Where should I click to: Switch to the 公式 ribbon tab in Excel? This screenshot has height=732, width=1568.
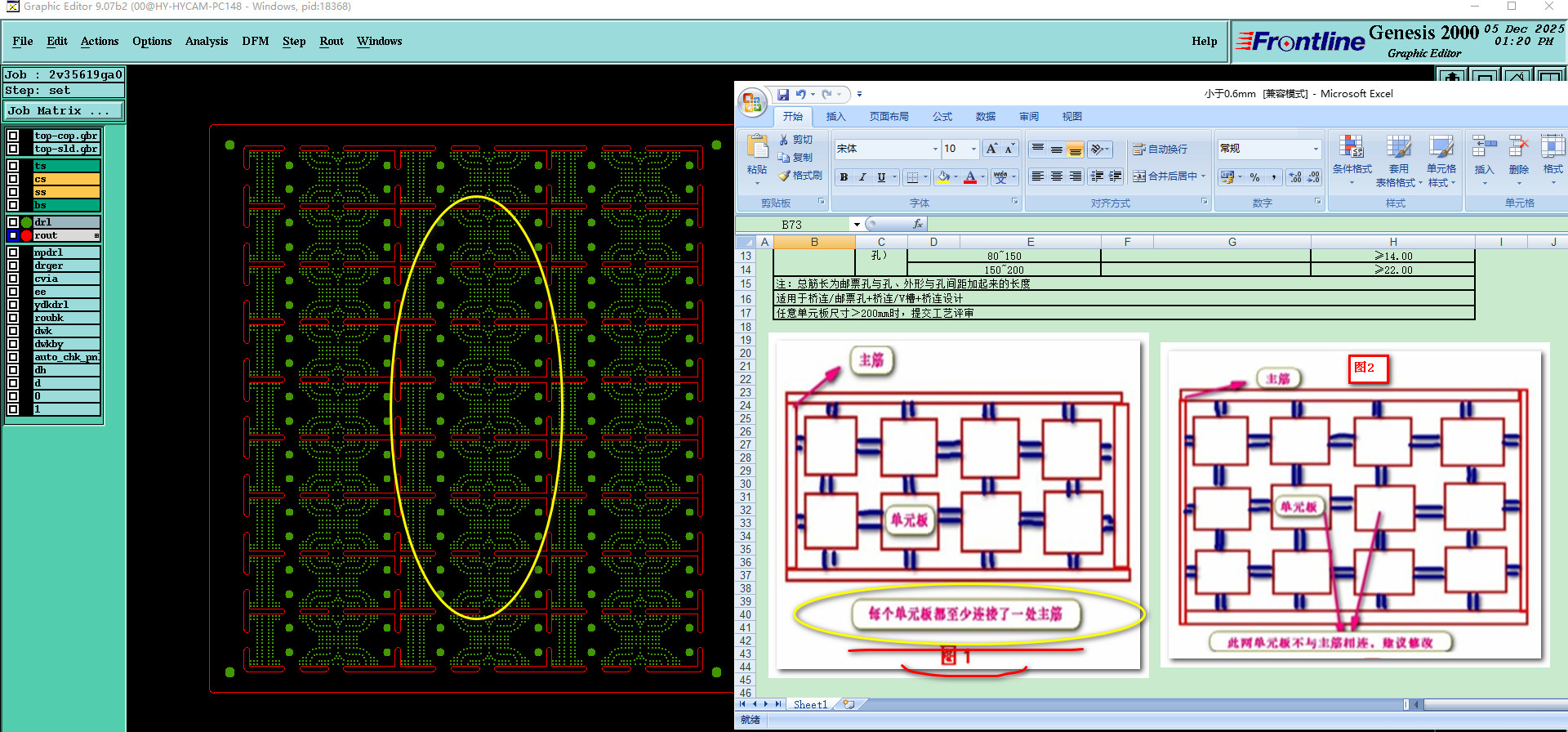point(942,117)
